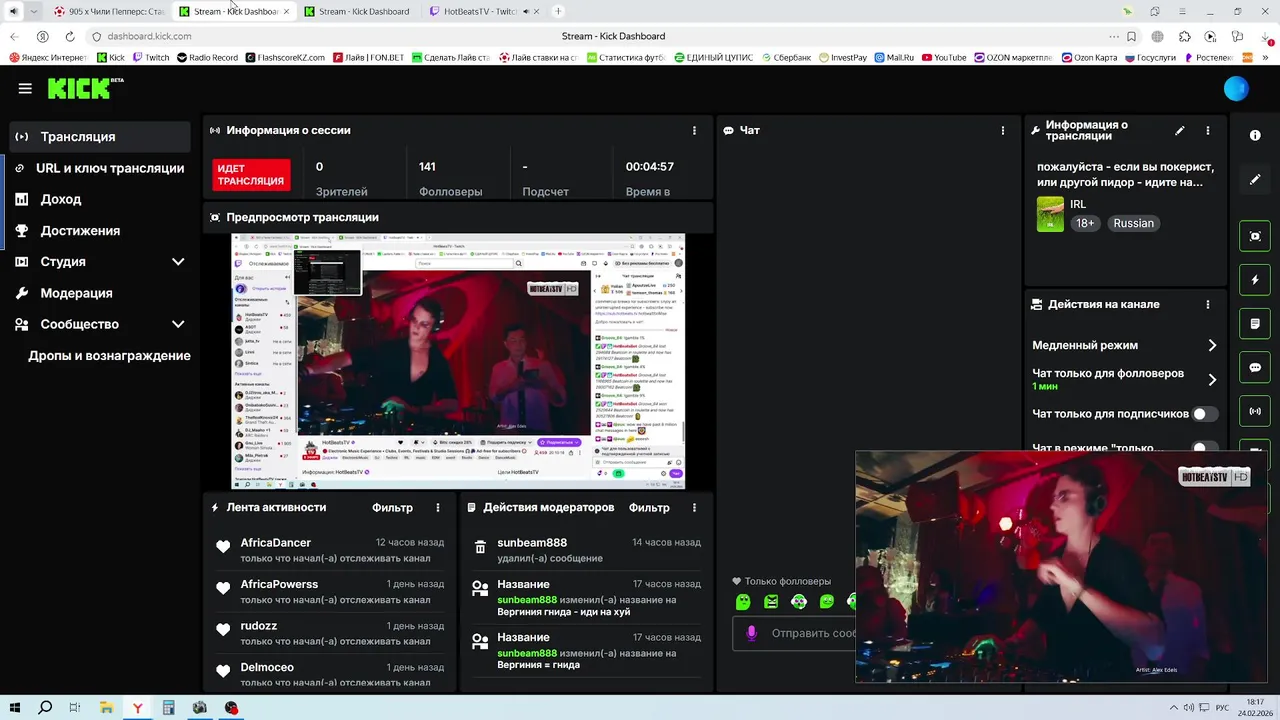
Task: Open the Windows Start menu
Action: click(x=15, y=708)
